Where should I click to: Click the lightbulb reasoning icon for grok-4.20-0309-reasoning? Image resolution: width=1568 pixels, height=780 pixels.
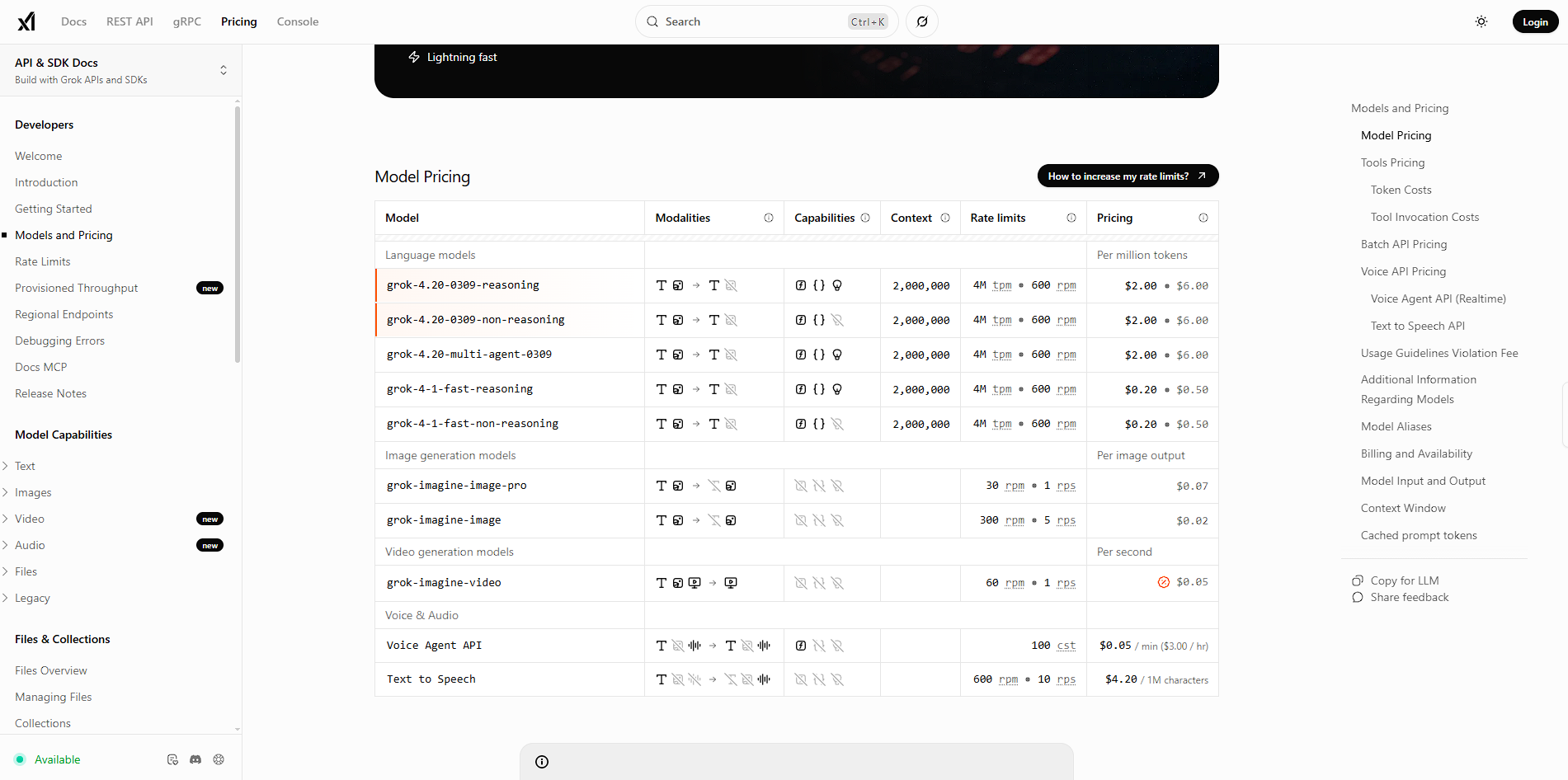(837, 285)
